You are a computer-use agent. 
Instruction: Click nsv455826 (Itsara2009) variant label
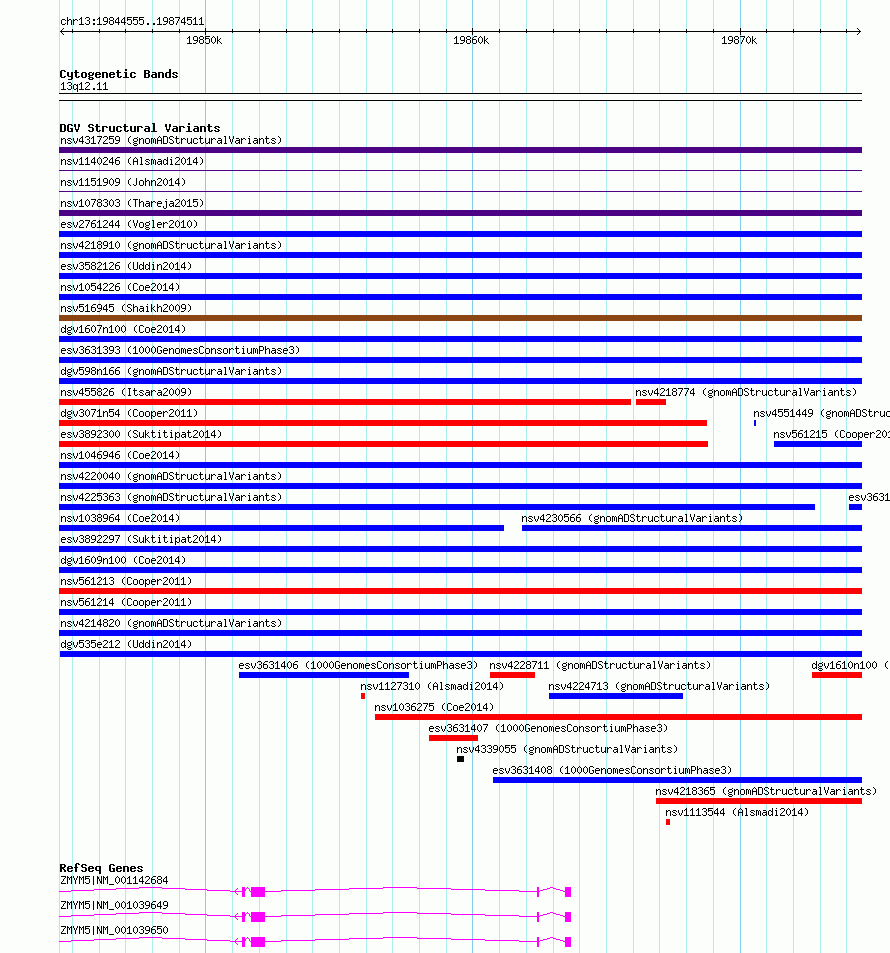pyautogui.click(x=126, y=392)
